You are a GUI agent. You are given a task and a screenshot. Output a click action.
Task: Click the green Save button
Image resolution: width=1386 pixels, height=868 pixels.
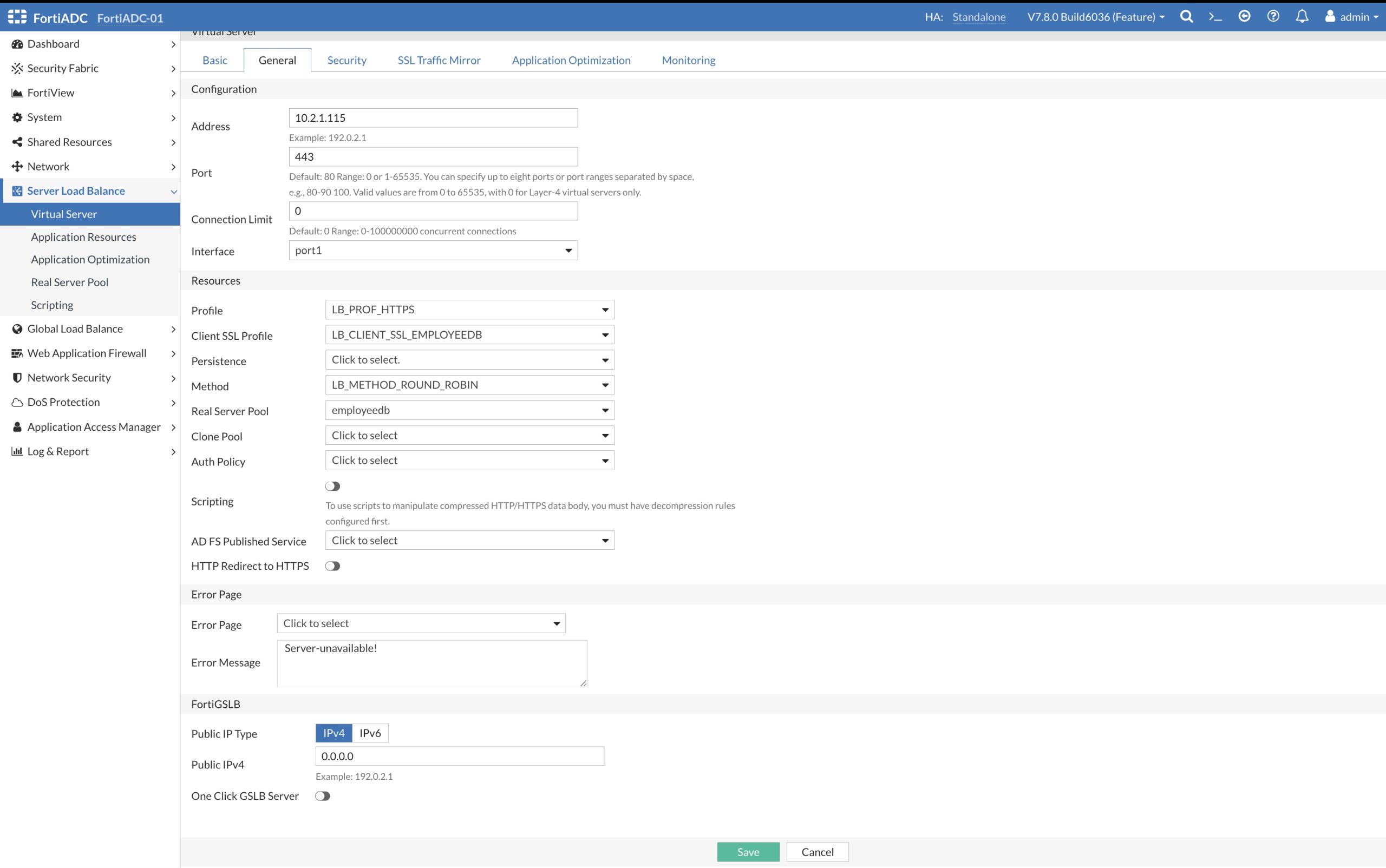point(748,852)
